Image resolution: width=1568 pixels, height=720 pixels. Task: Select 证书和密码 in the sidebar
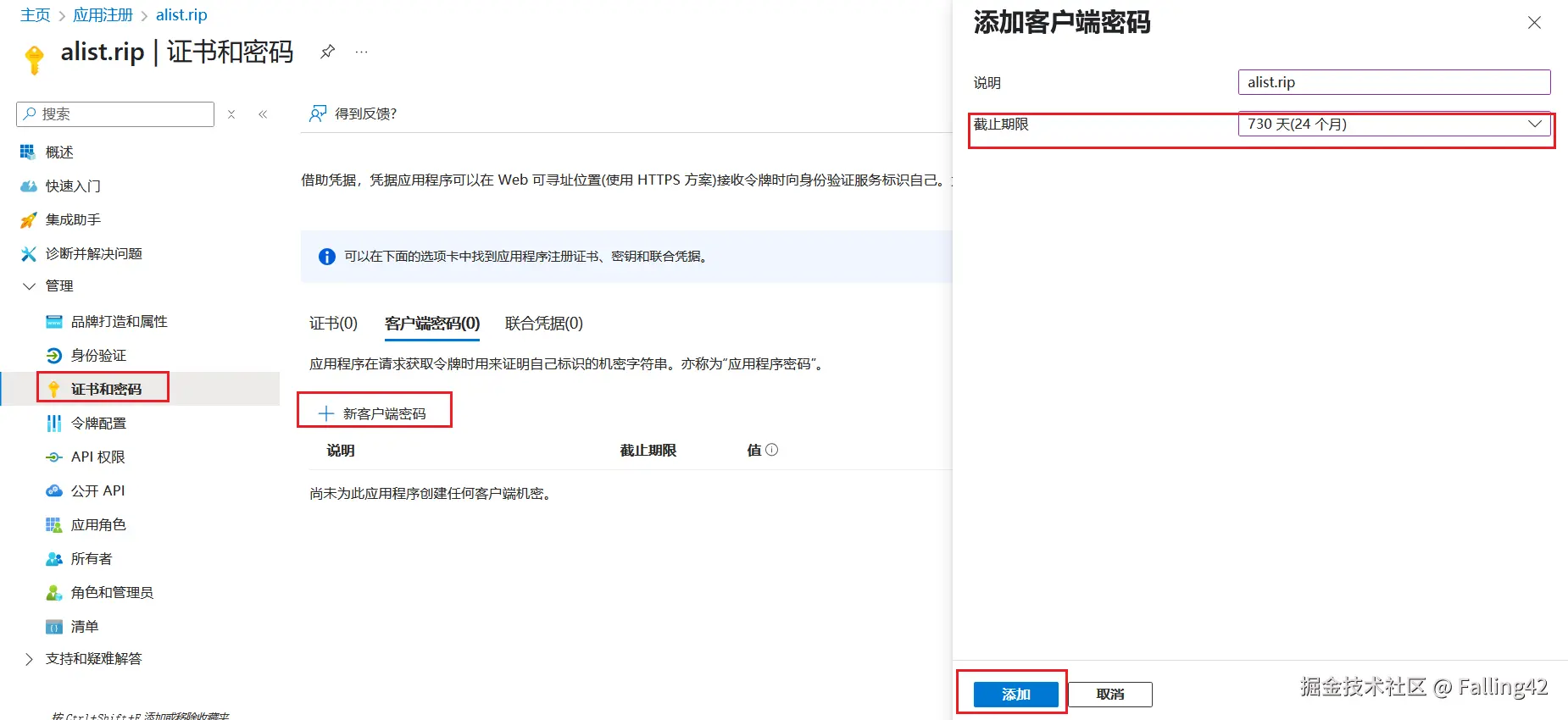point(106,389)
